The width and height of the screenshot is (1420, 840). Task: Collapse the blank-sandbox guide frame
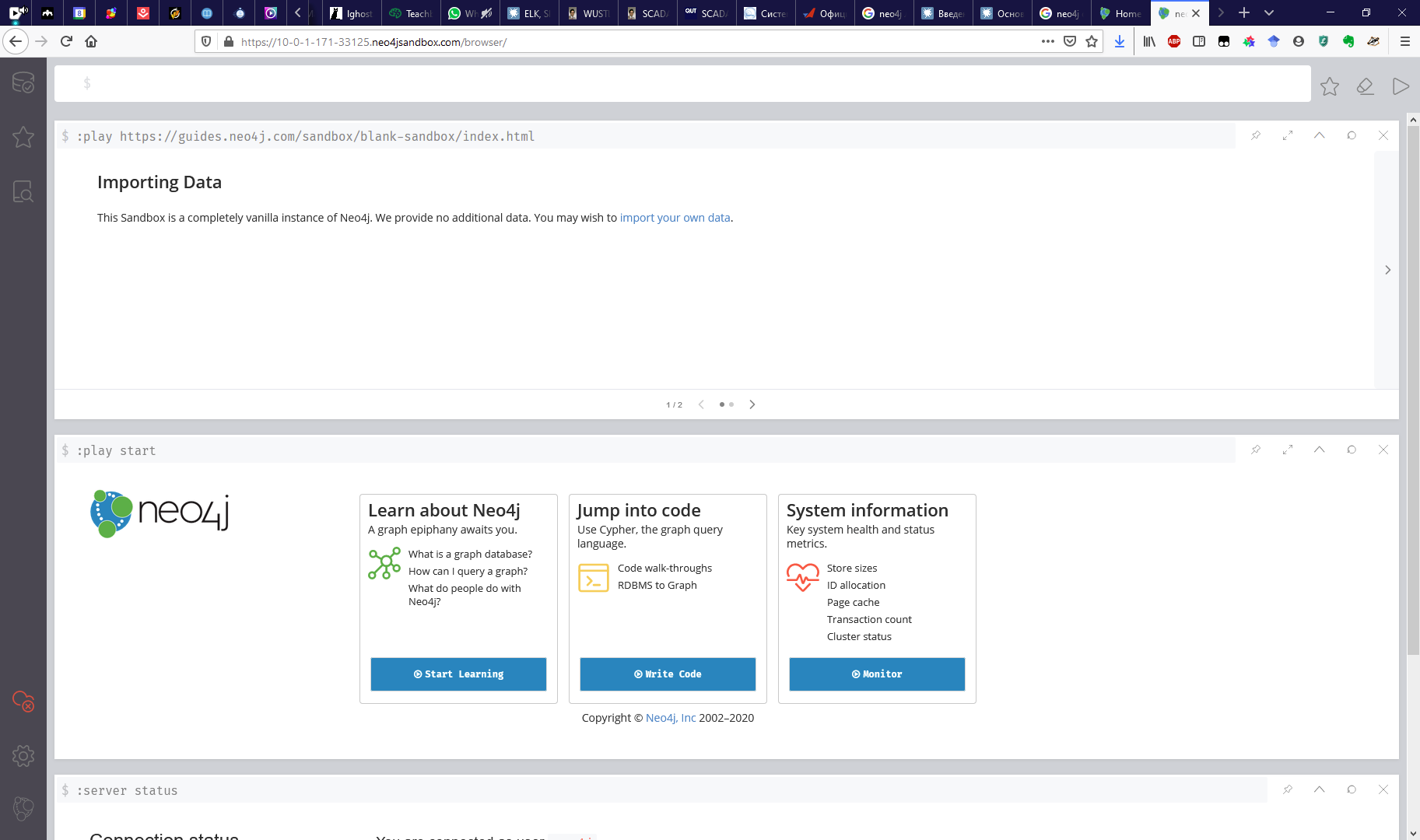tap(1320, 135)
